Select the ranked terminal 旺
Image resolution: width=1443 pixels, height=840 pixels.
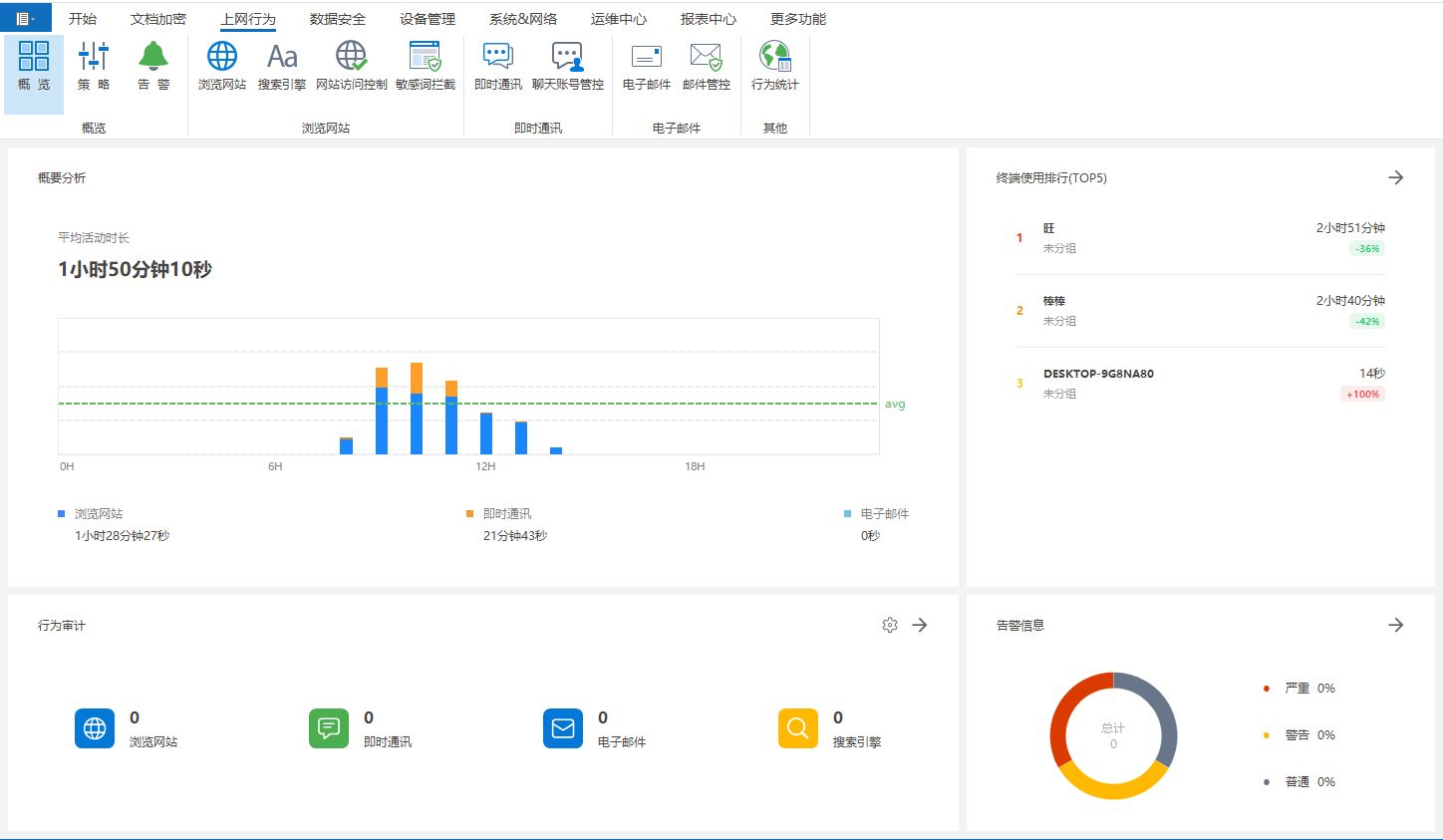(1049, 228)
